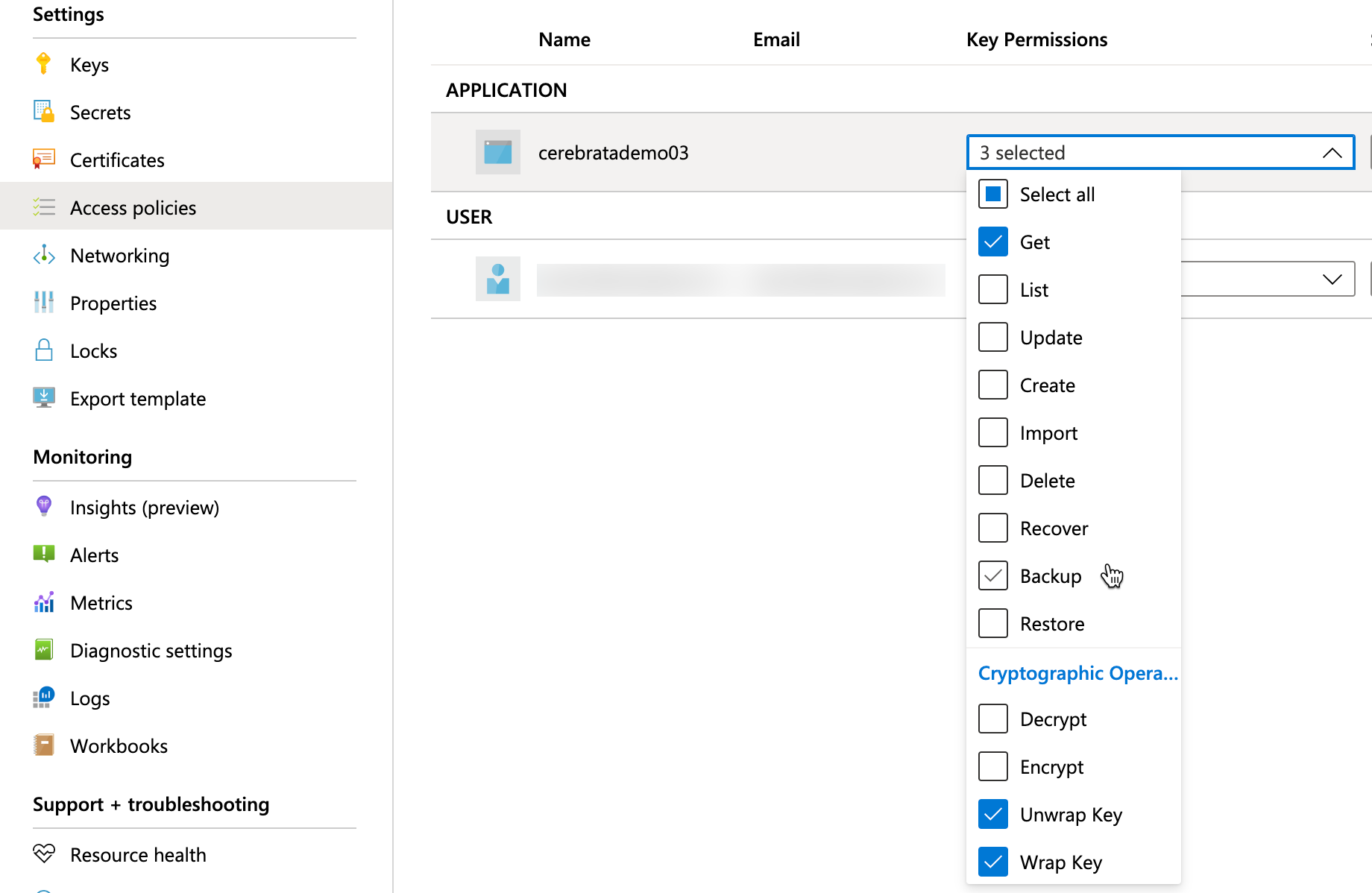Image resolution: width=1372 pixels, height=893 pixels.
Task: Collapse the '3 selected' permissions dropdown
Action: click(x=1332, y=152)
